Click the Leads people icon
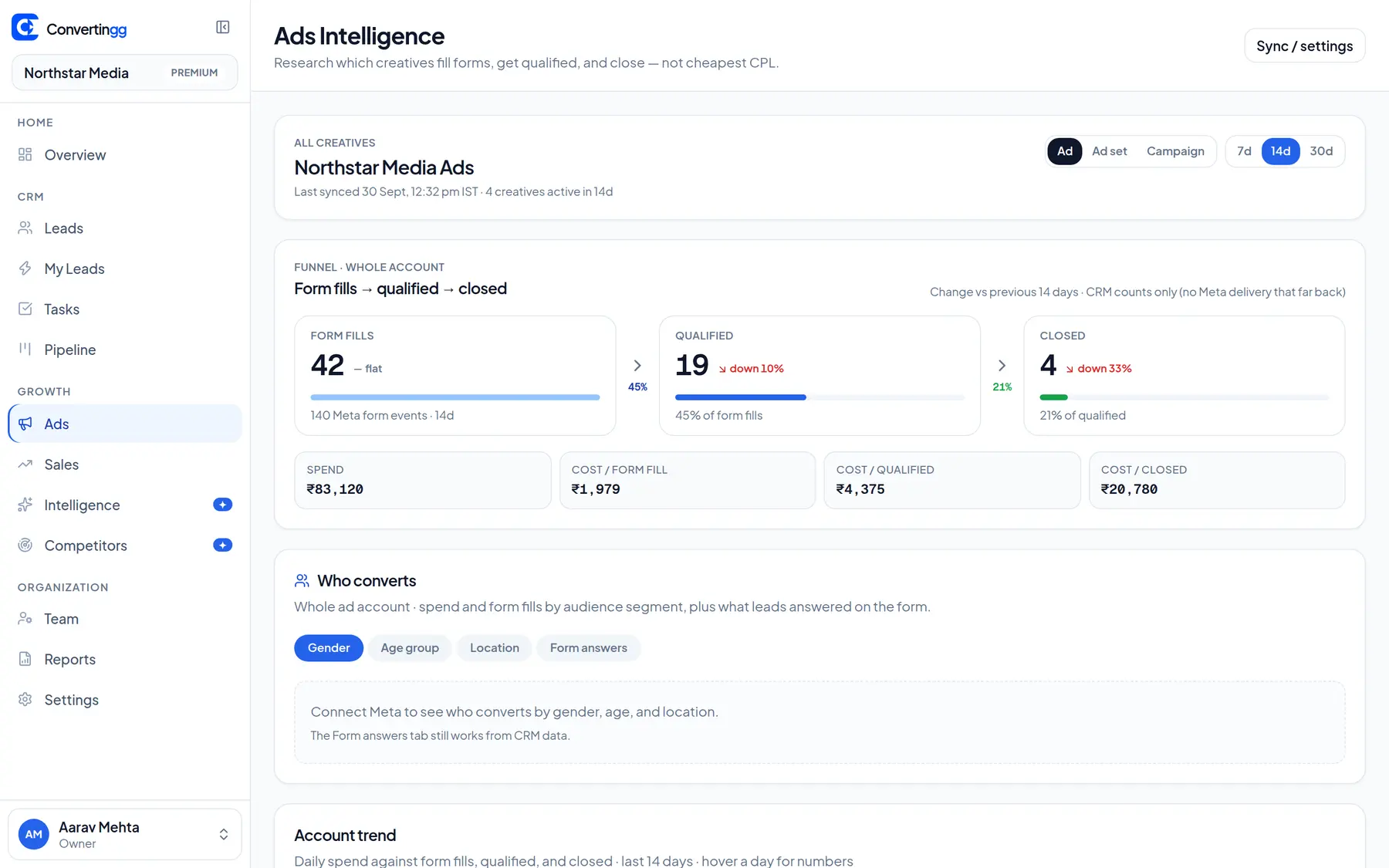Viewport: 1389px width, 868px height. tap(25, 228)
